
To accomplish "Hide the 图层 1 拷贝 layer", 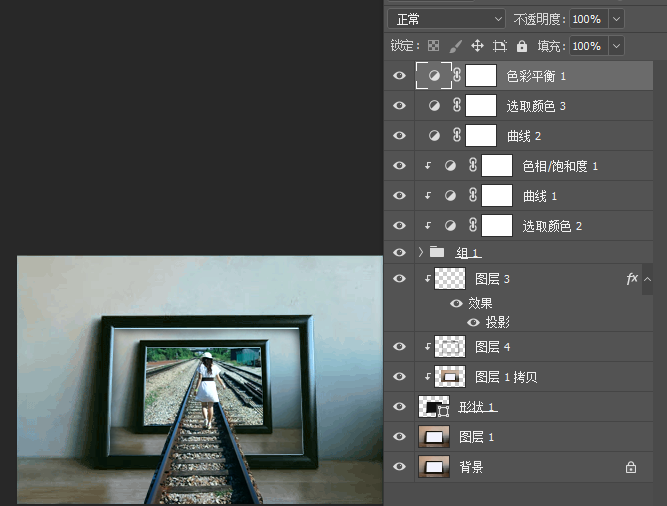I will click(399, 376).
